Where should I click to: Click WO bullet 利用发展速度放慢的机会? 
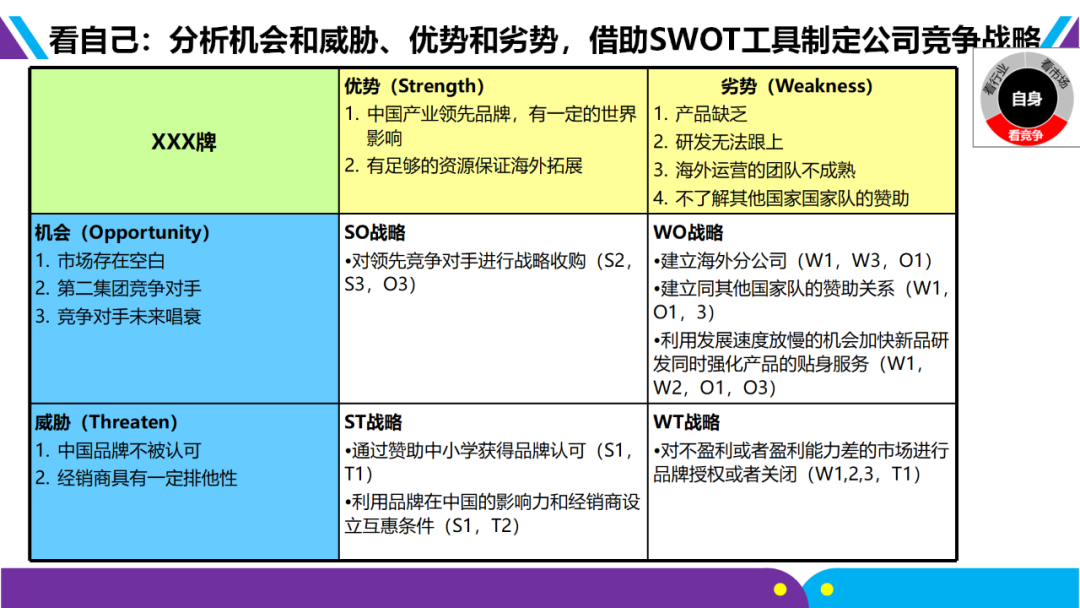pos(801,364)
